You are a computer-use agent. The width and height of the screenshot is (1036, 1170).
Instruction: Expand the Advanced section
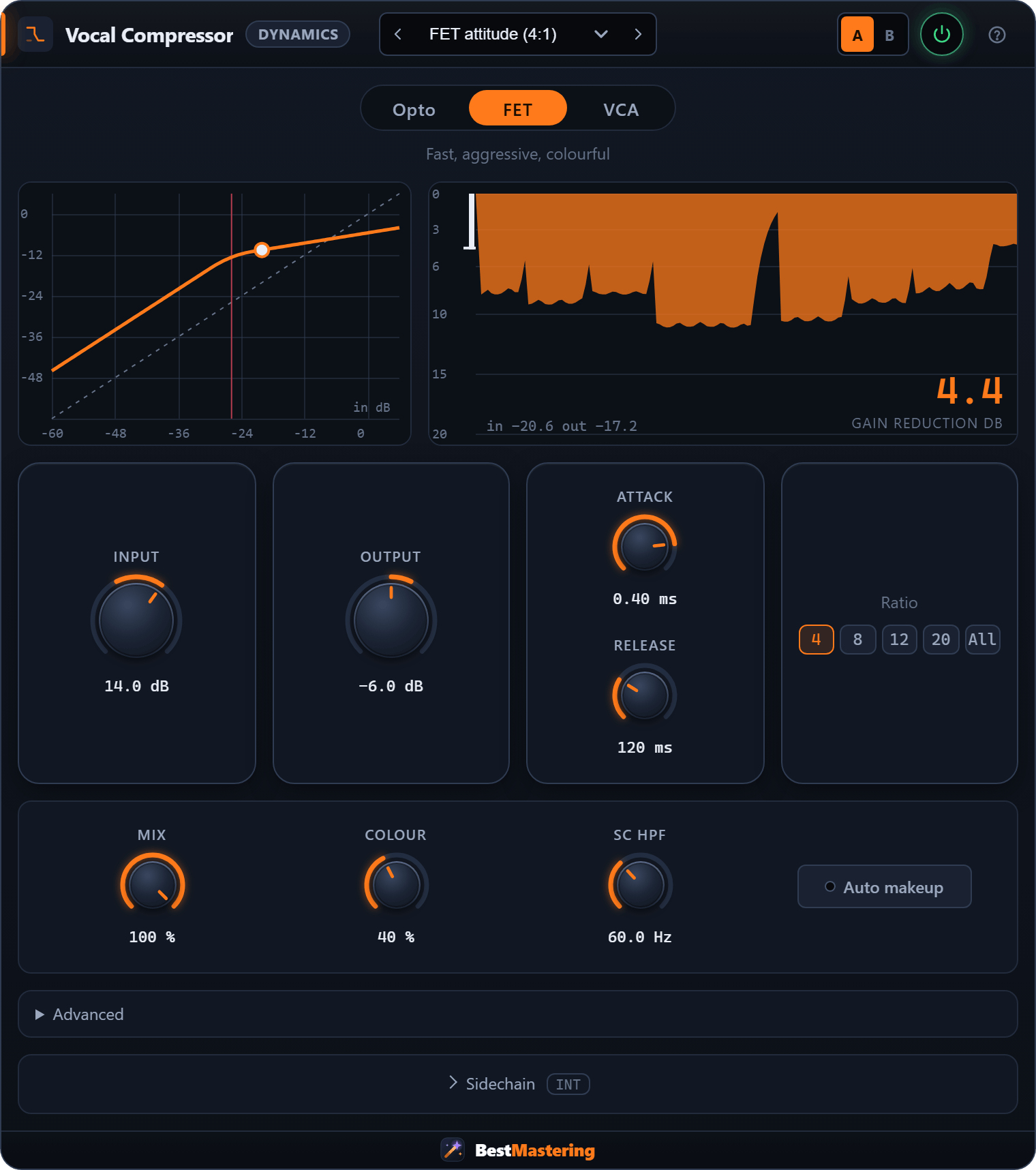point(518,1014)
